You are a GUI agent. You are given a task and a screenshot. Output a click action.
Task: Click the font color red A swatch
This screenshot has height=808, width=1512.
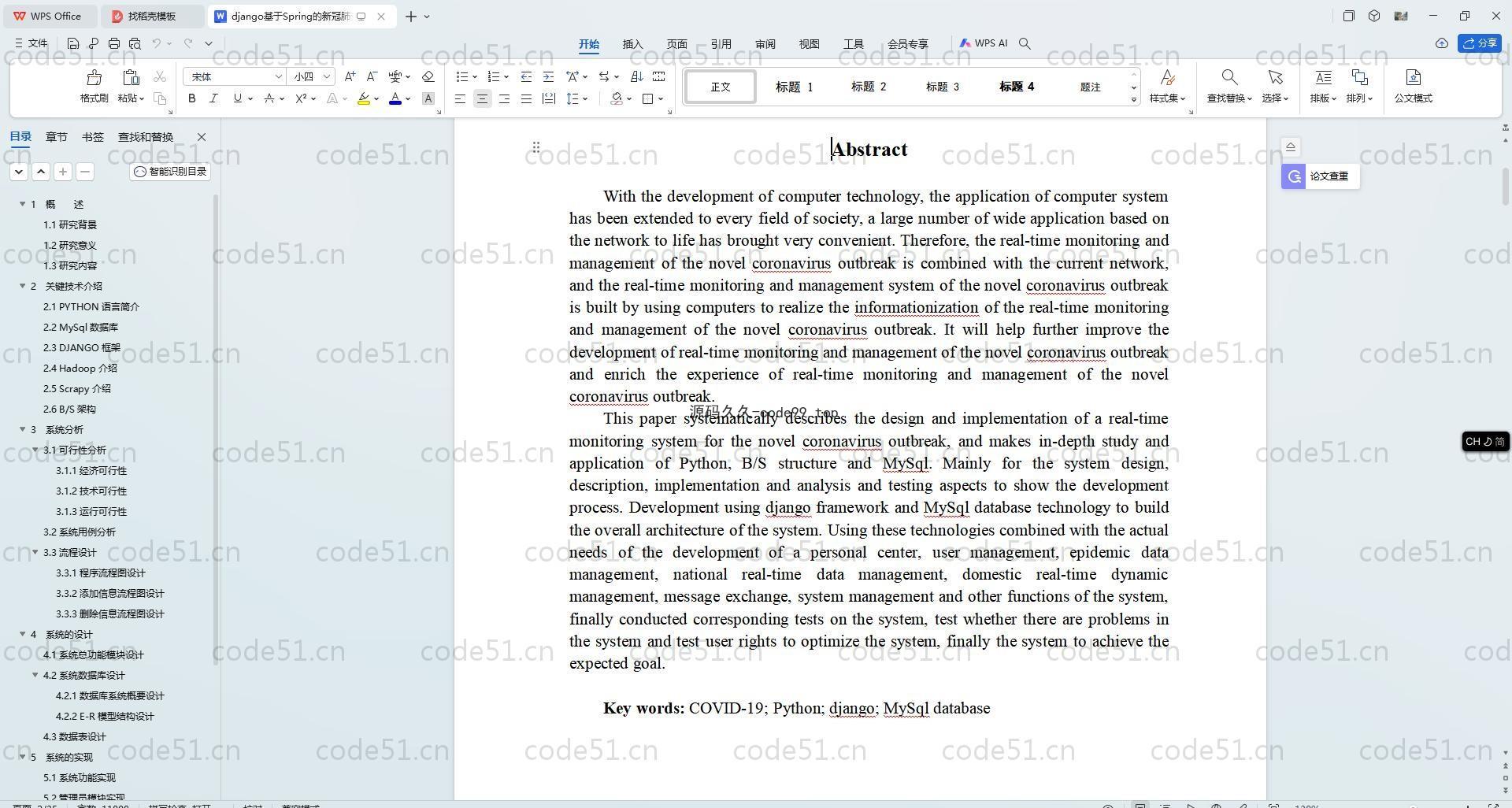[x=395, y=98]
